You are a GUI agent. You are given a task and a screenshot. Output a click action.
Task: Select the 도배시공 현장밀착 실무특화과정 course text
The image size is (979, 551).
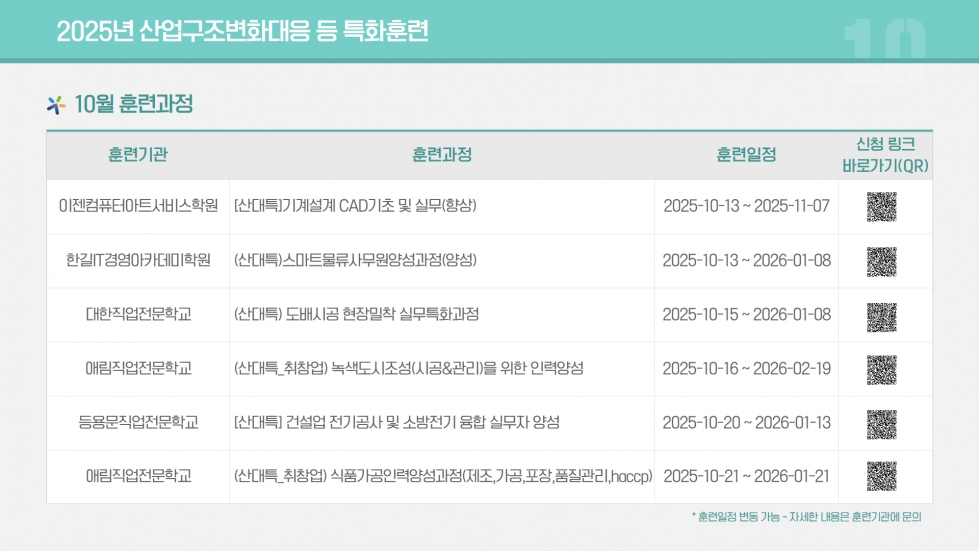(x=356, y=314)
